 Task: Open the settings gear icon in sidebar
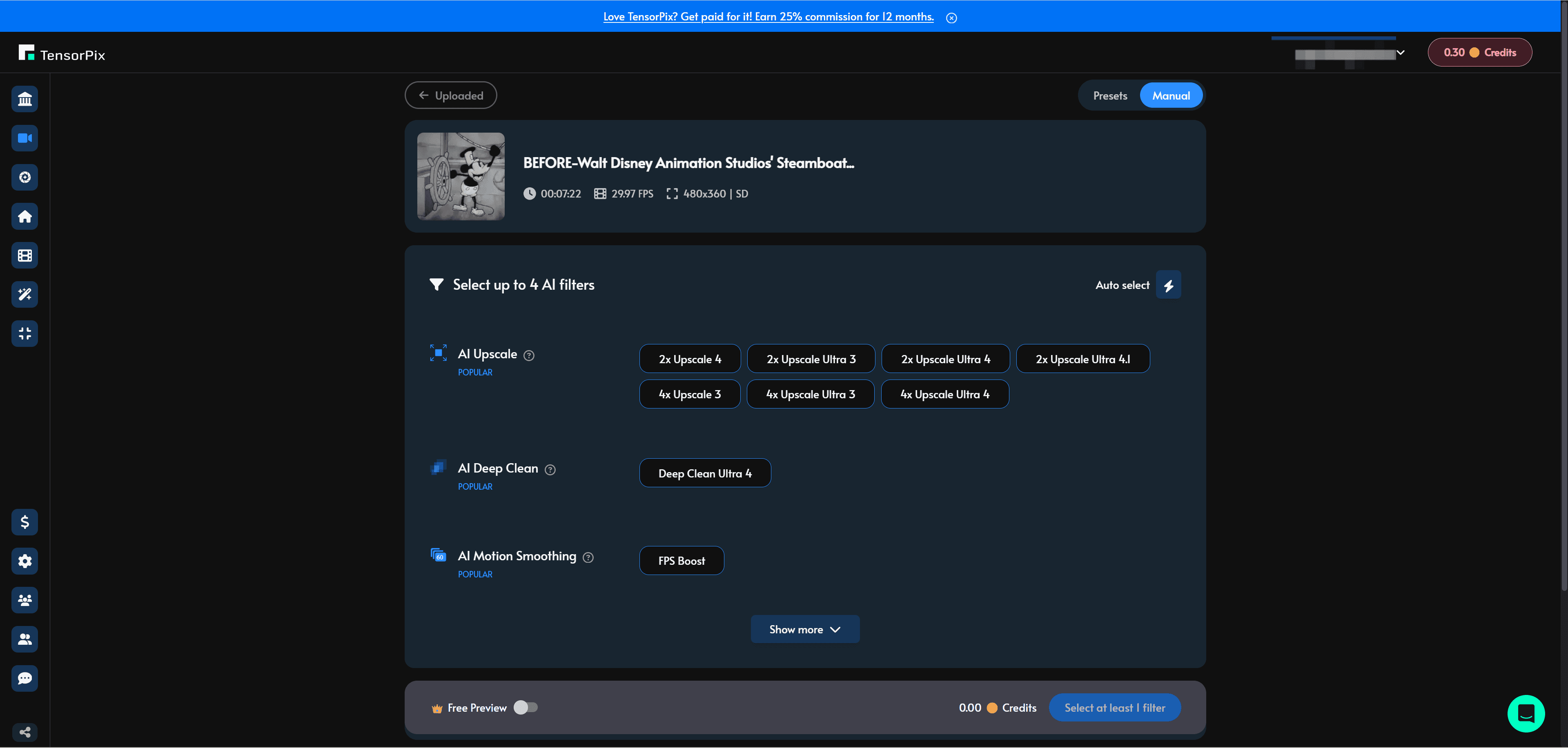pyautogui.click(x=25, y=561)
